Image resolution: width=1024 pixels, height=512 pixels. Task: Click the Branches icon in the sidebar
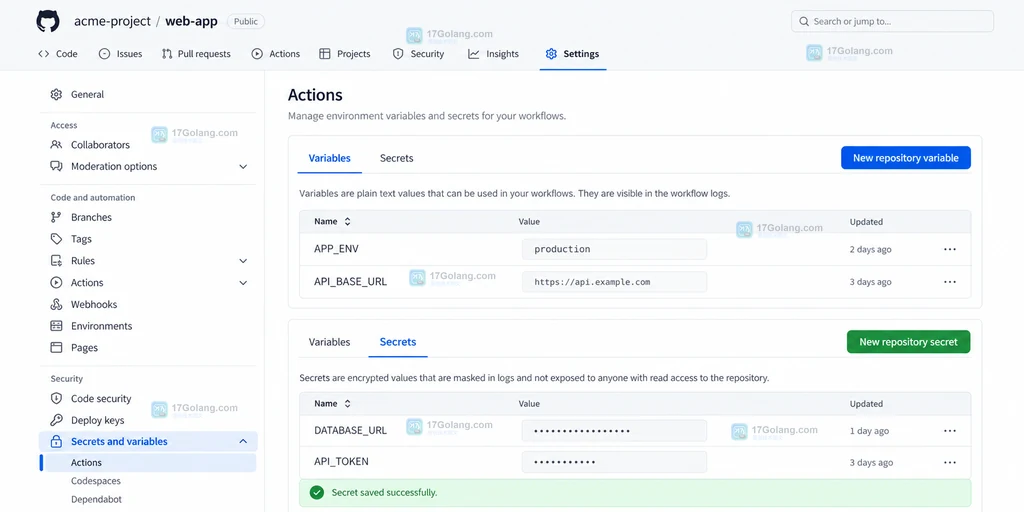(x=56, y=217)
